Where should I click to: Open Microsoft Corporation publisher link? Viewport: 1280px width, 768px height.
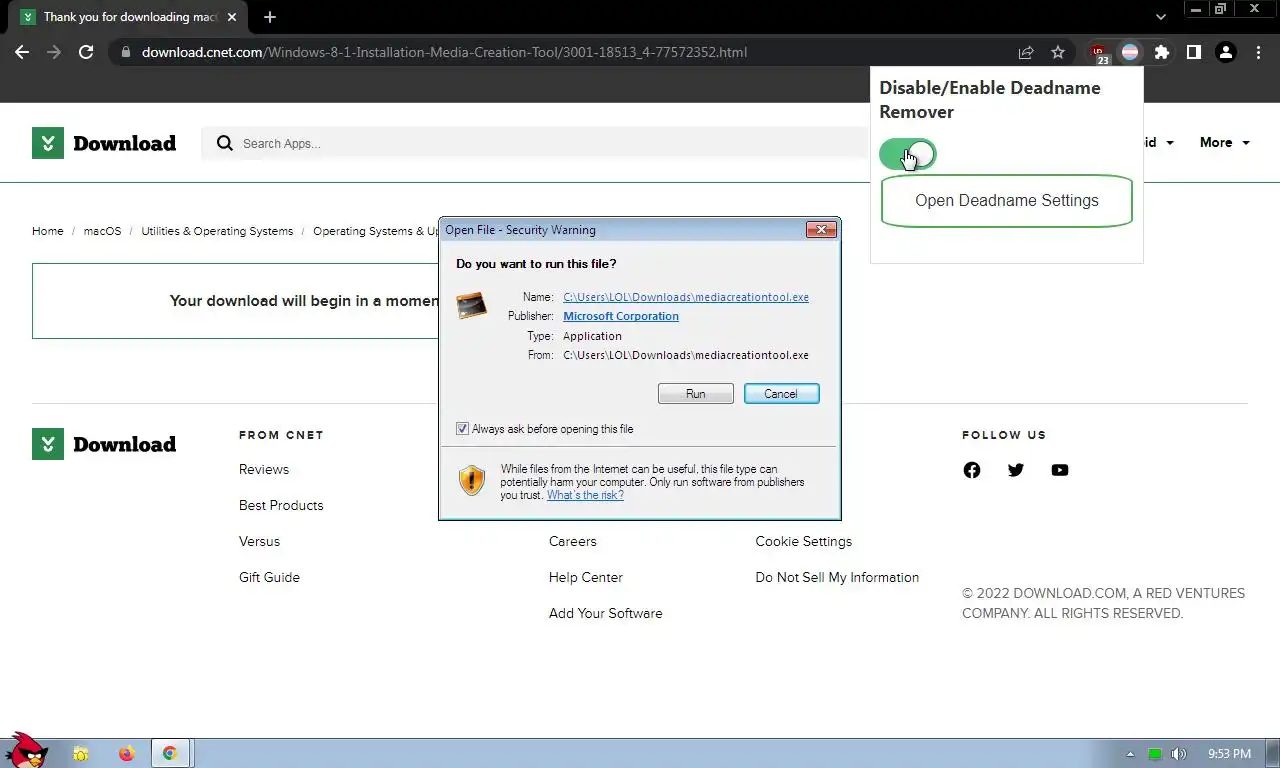(621, 316)
